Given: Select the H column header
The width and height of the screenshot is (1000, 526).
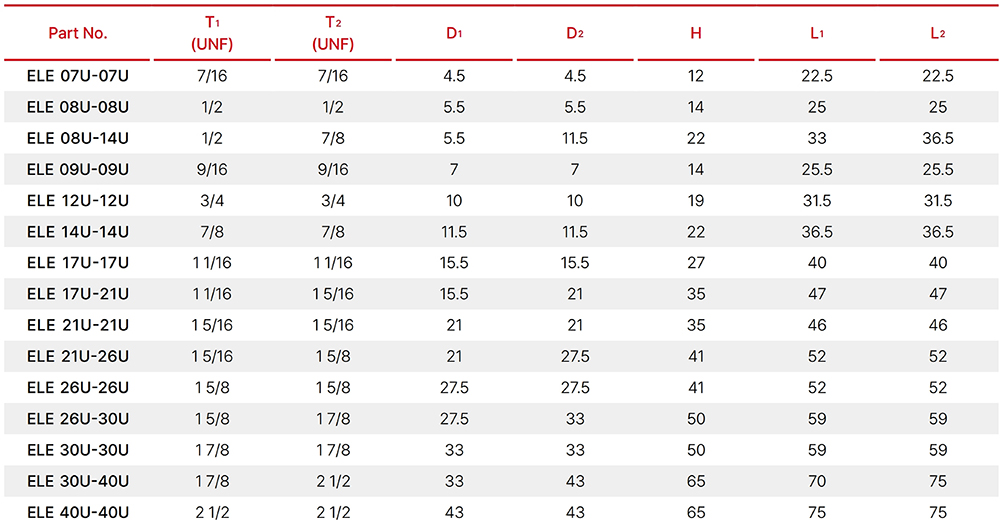Looking at the screenshot, I should tap(696, 33).
